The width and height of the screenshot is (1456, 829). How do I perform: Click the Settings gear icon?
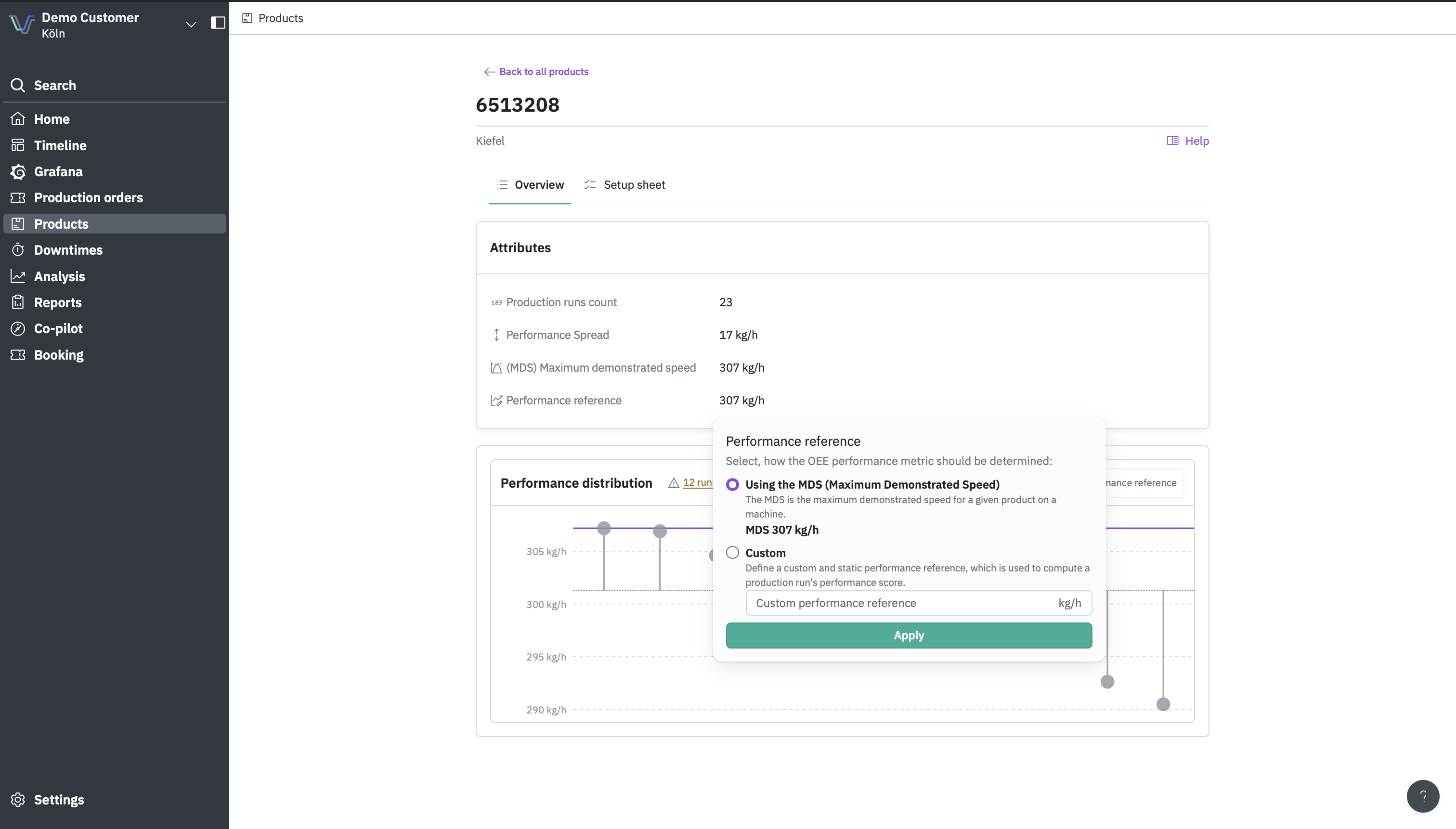point(18,799)
